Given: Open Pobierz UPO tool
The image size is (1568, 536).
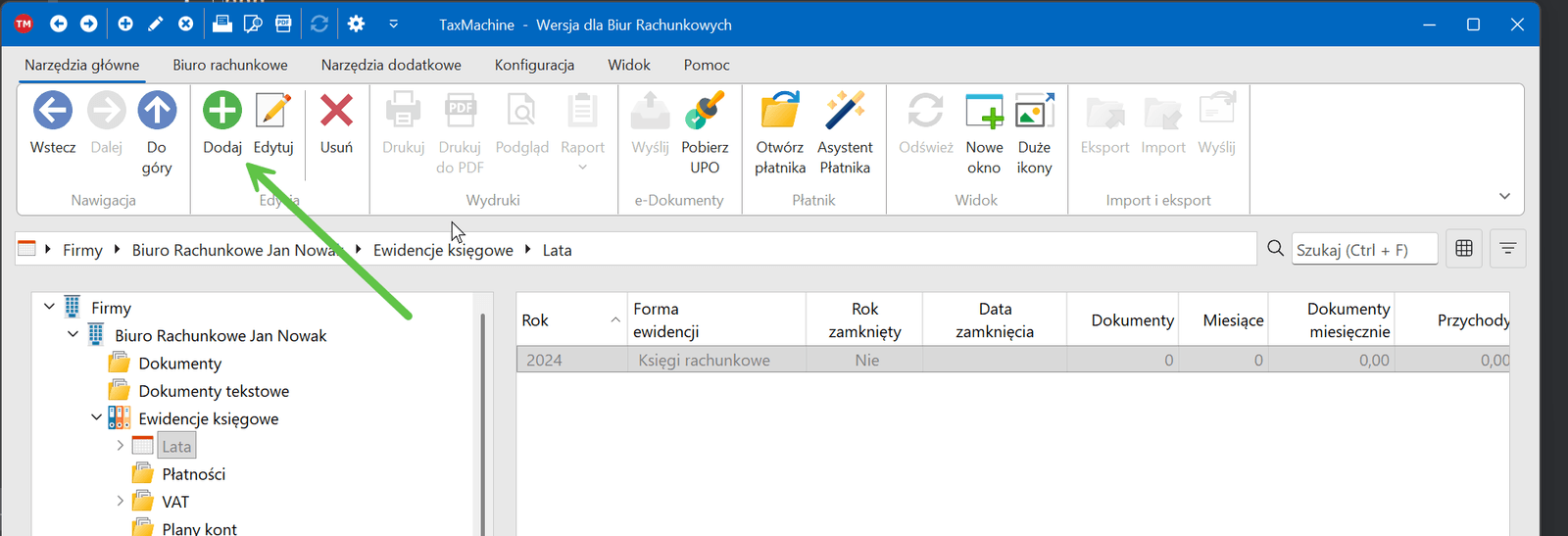Looking at the screenshot, I should (x=705, y=111).
